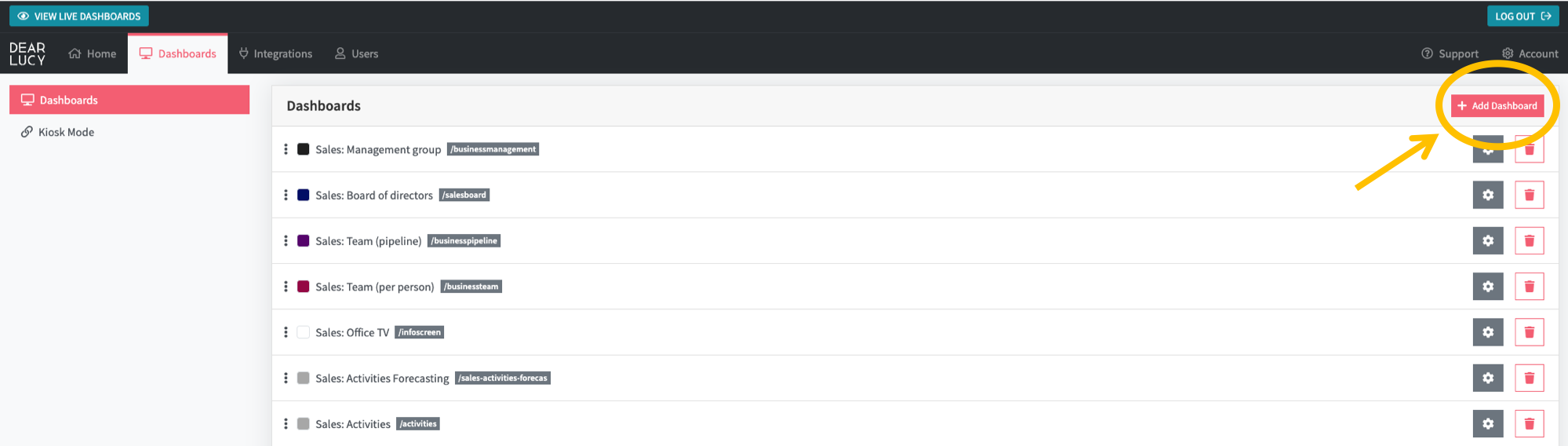The image size is (1568, 446).
Task: Open settings gear for Sales: Office TV
Action: pyautogui.click(x=1487, y=332)
